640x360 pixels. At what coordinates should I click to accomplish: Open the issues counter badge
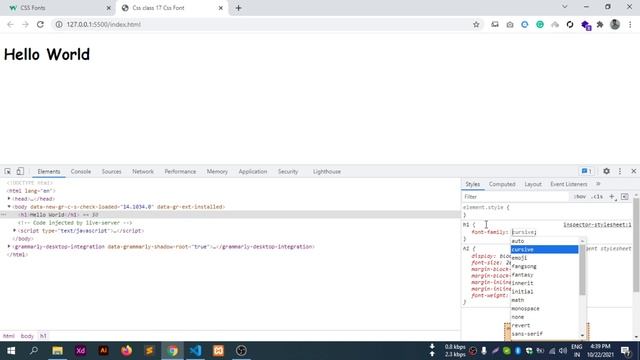[587, 171]
